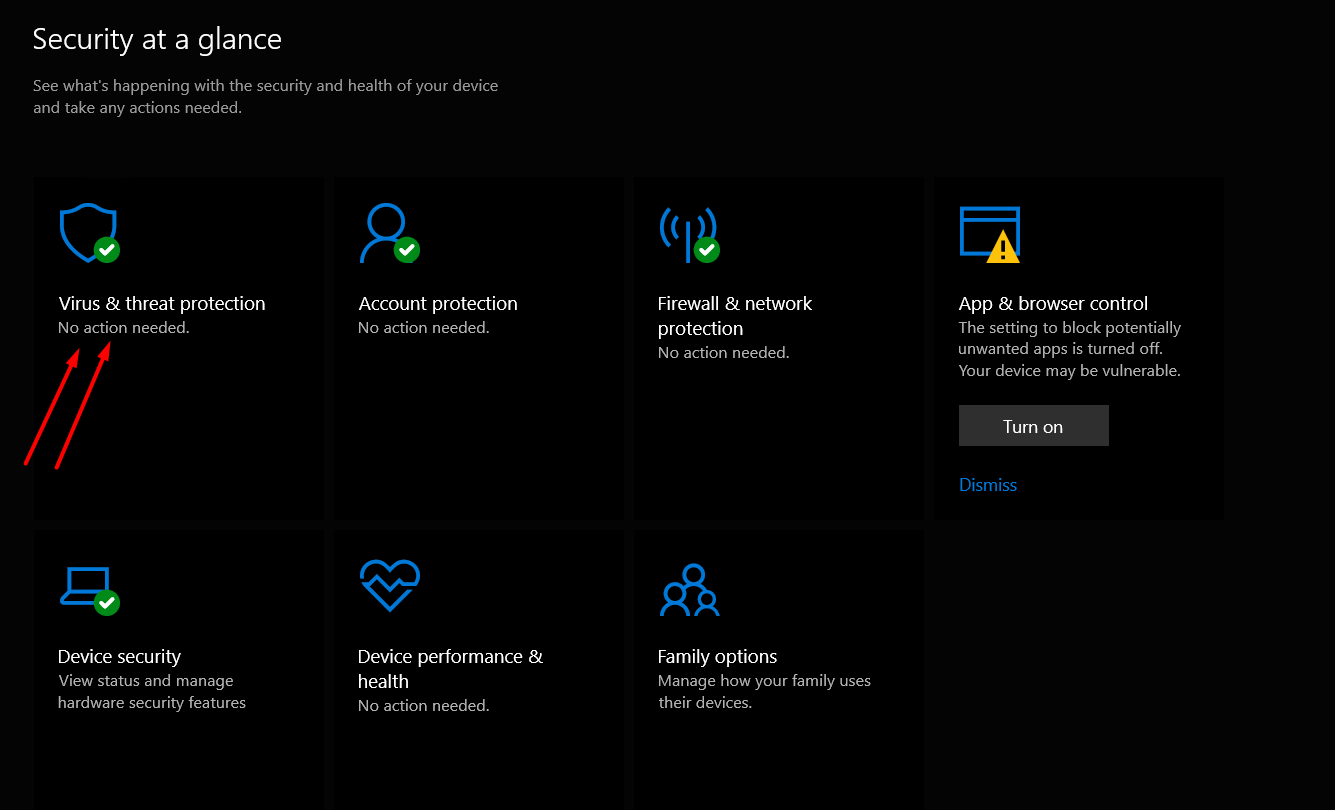Open the Family options title

[717, 657]
